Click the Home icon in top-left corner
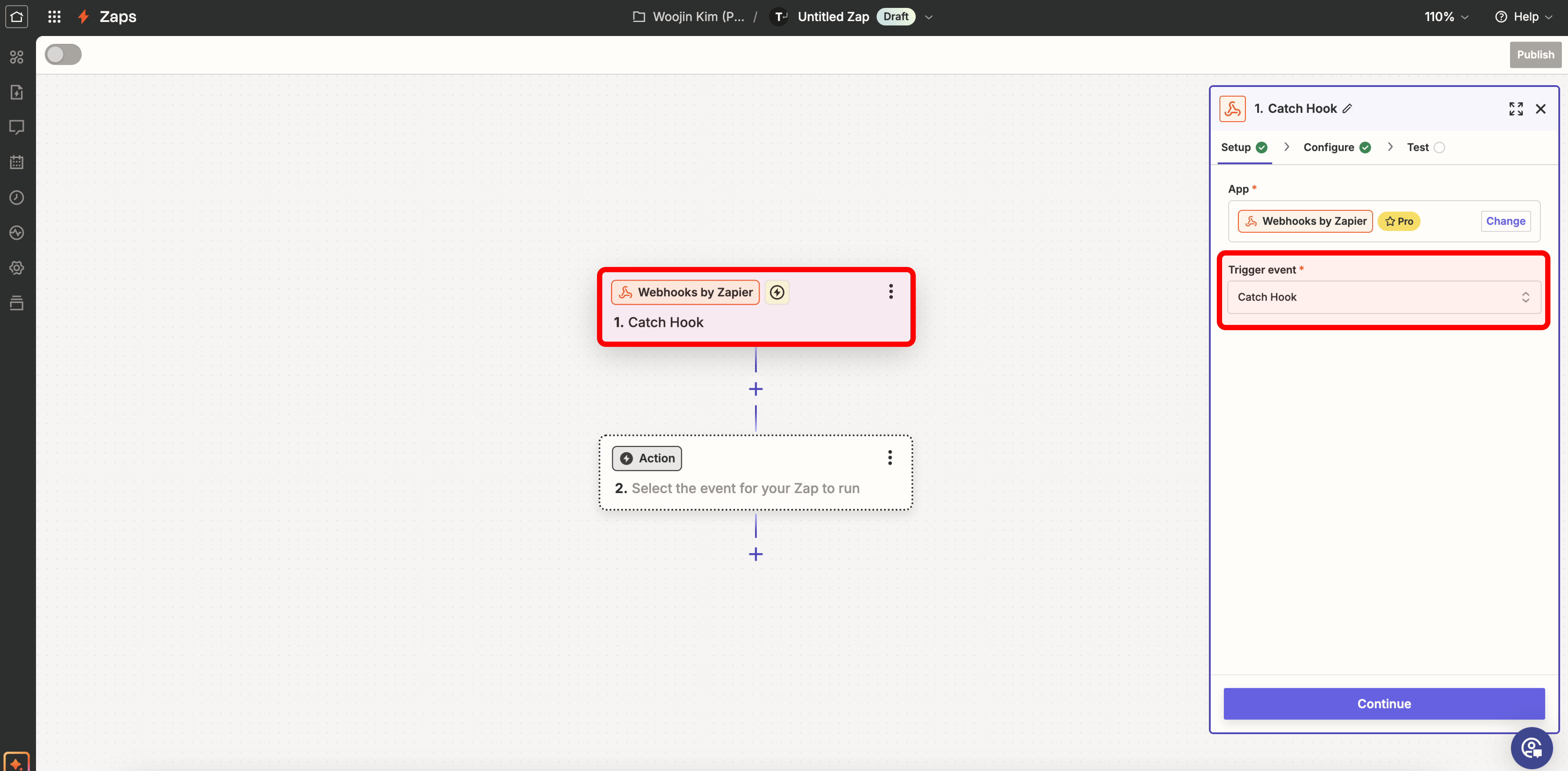Screen dimensions: 1568x771 tap(16, 16)
